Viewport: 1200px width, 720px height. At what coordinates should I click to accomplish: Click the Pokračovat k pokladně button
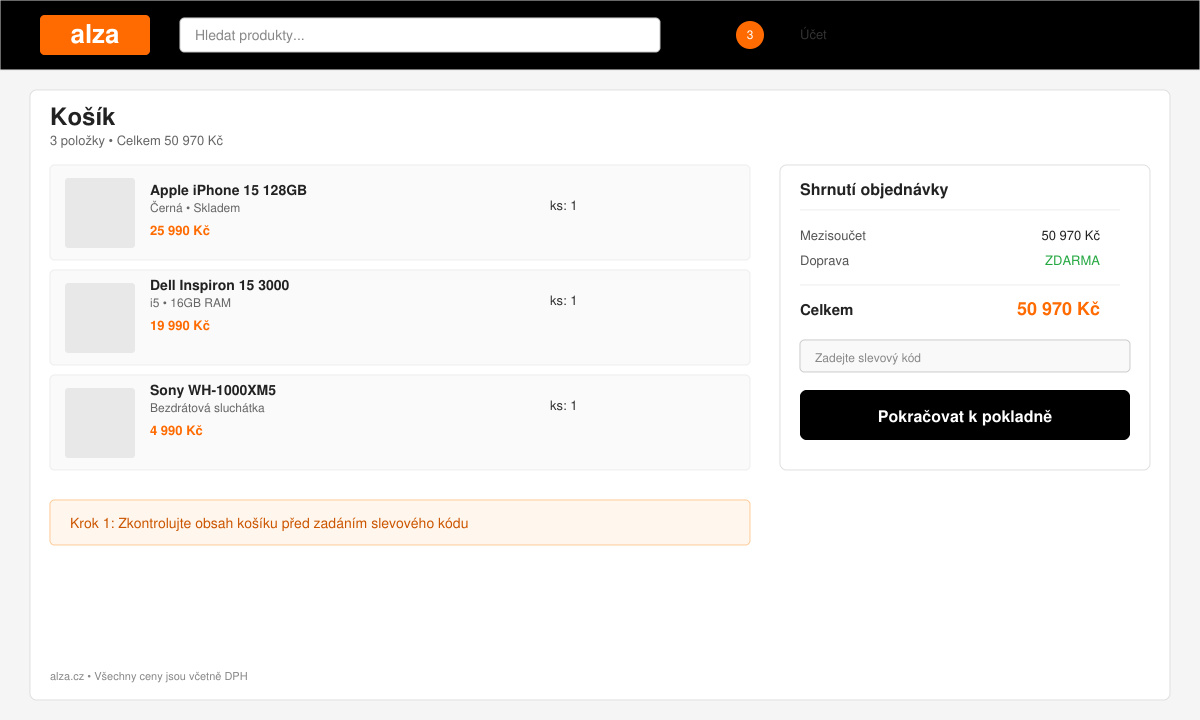tap(965, 415)
